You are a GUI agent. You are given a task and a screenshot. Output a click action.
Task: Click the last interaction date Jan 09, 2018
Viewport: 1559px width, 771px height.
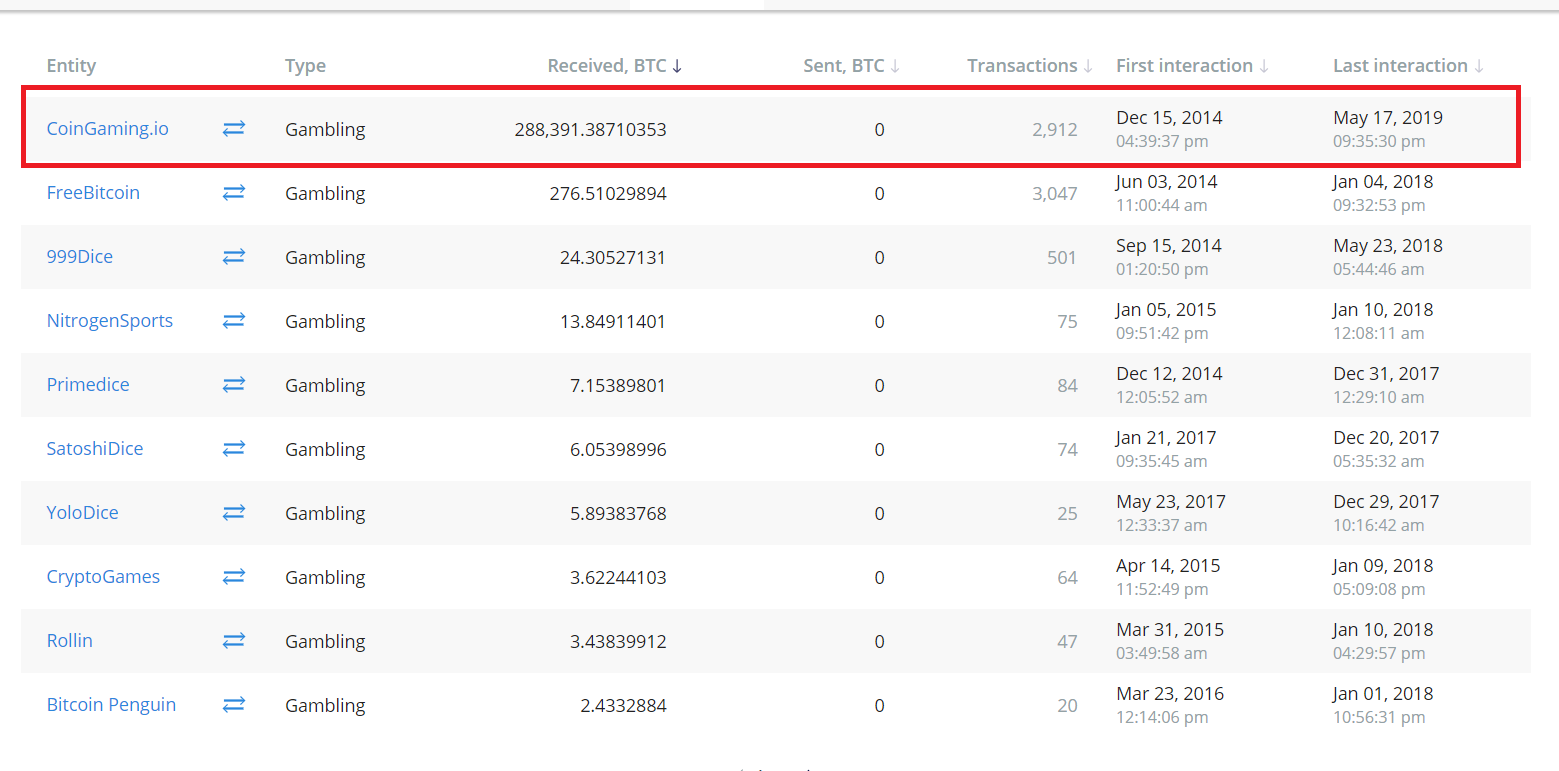pos(1383,566)
